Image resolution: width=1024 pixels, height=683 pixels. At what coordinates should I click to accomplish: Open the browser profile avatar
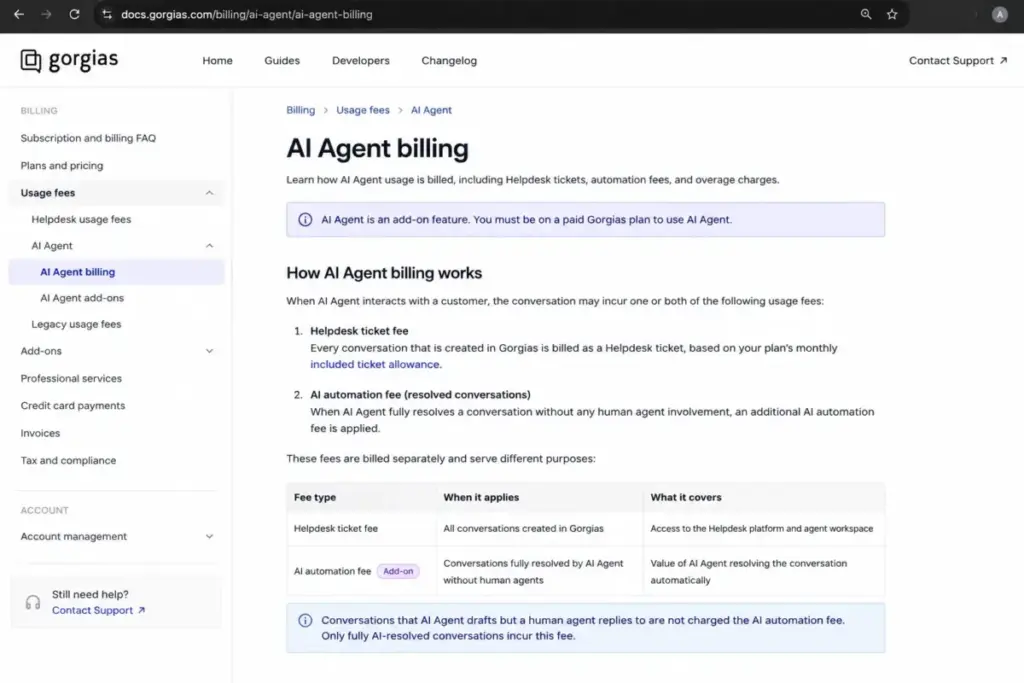[x=999, y=14]
